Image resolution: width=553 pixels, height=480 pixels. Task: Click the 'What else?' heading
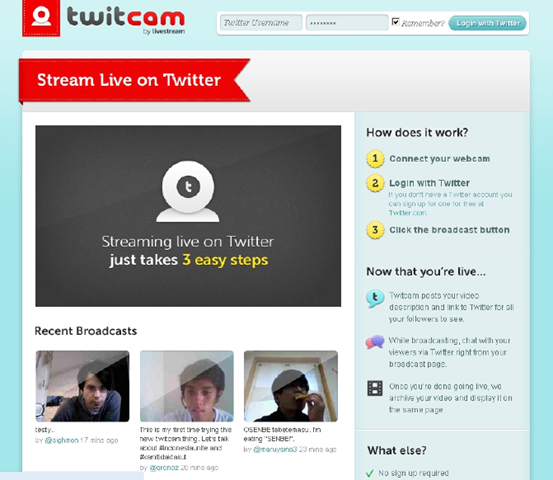pyautogui.click(x=397, y=450)
